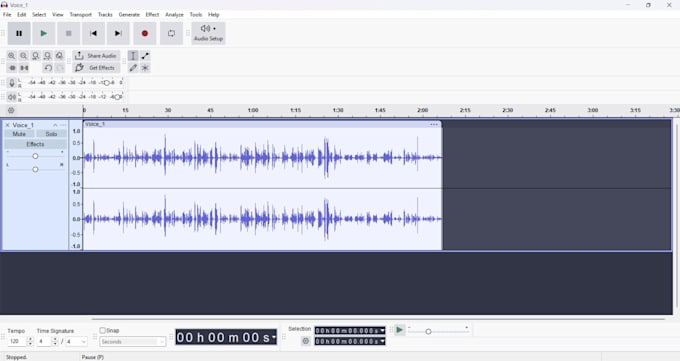Click the Silence Audio Selection icon
680x361 pixels.
coord(24,68)
